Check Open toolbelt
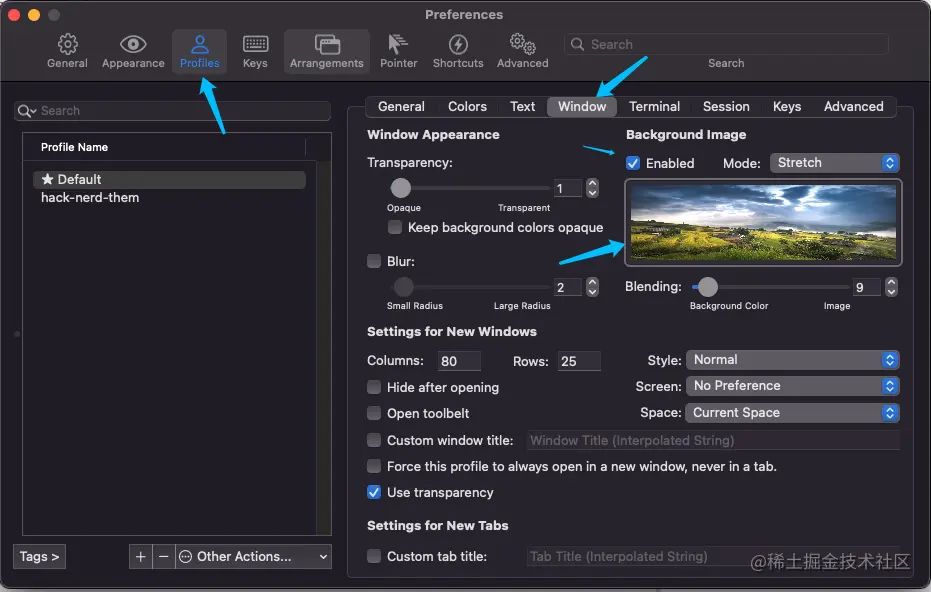931x592 pixels. click(x=374, y=413)
